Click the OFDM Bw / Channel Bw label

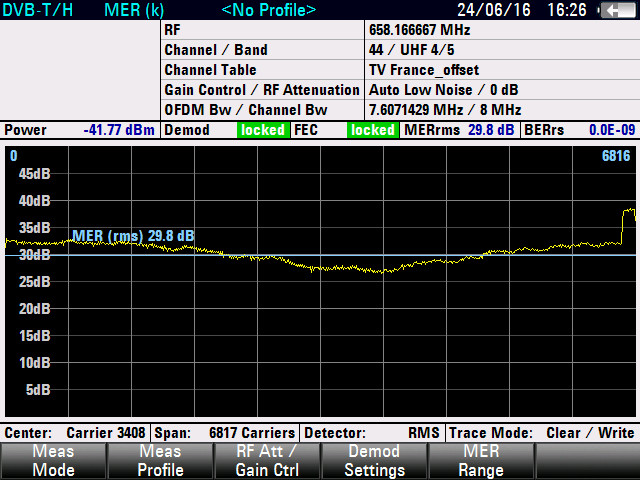click(x=246, y=110)
